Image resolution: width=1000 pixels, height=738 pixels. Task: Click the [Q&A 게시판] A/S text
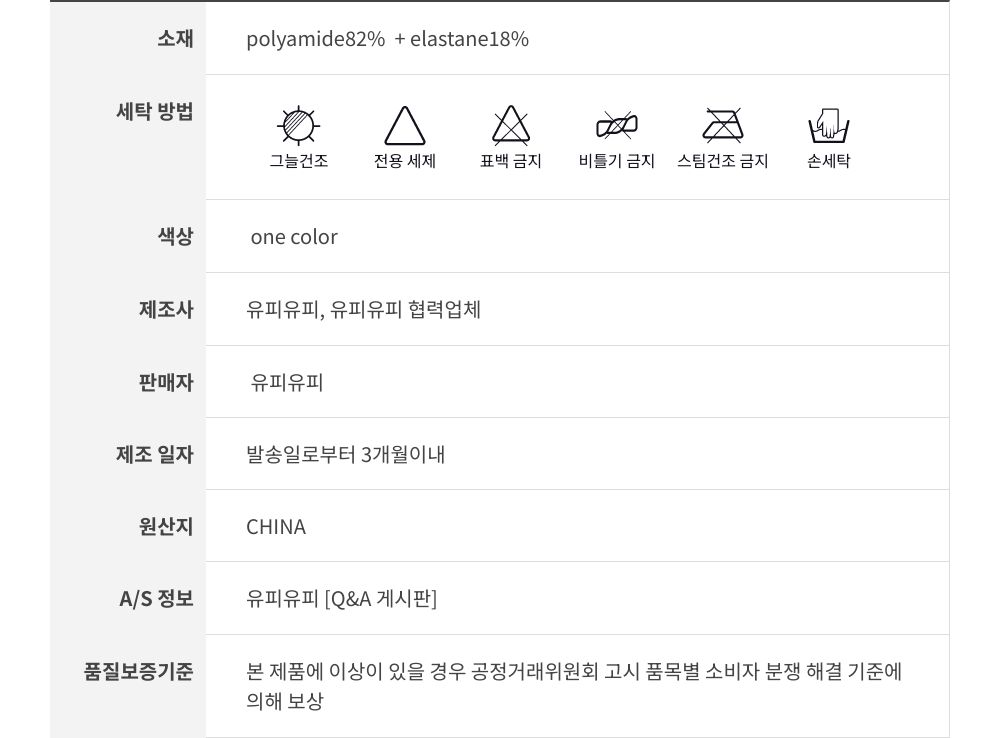(381, 599)
